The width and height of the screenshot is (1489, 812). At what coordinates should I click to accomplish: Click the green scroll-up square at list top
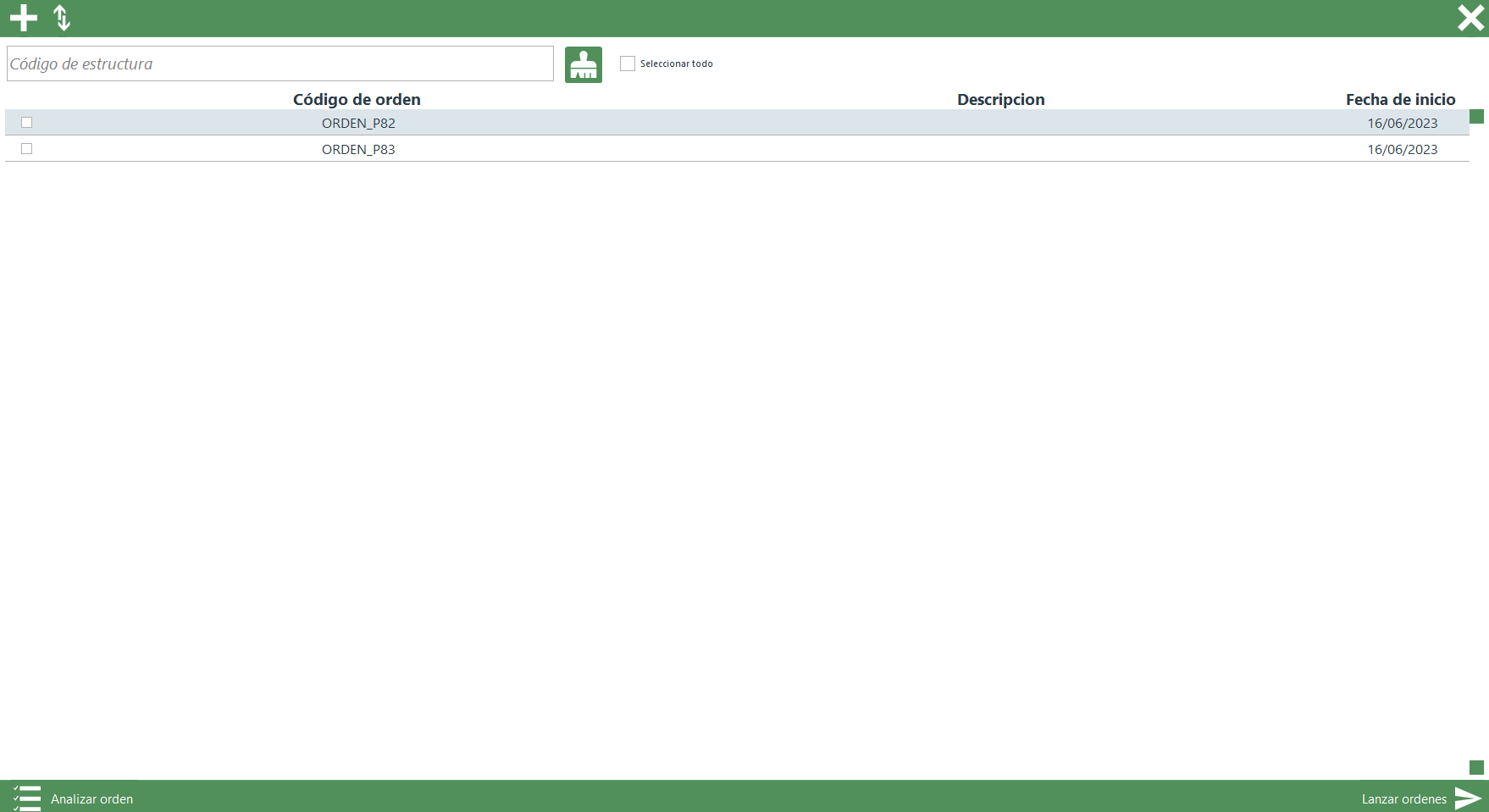pos(1476,117)
